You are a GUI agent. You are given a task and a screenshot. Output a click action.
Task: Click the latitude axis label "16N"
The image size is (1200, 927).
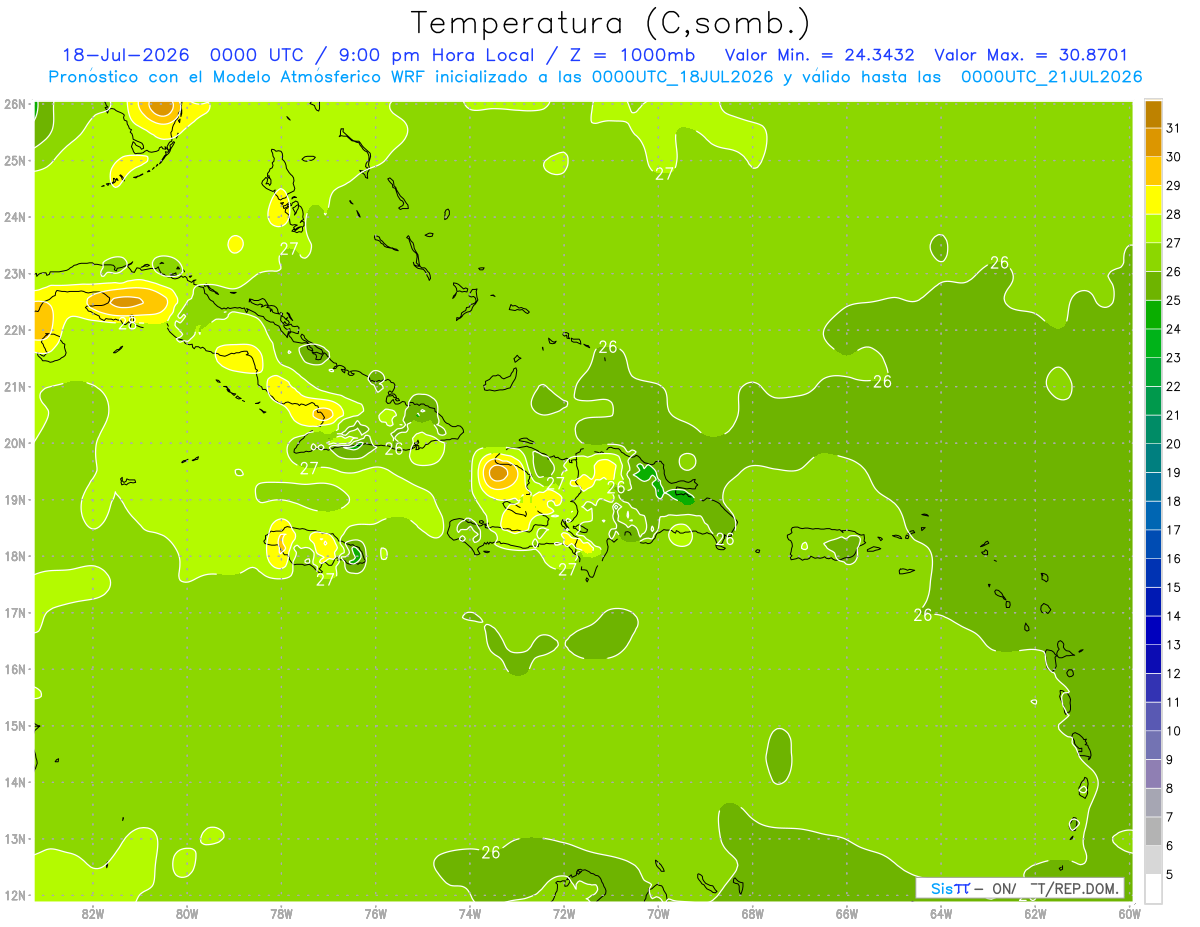click(x=14, y=669)
